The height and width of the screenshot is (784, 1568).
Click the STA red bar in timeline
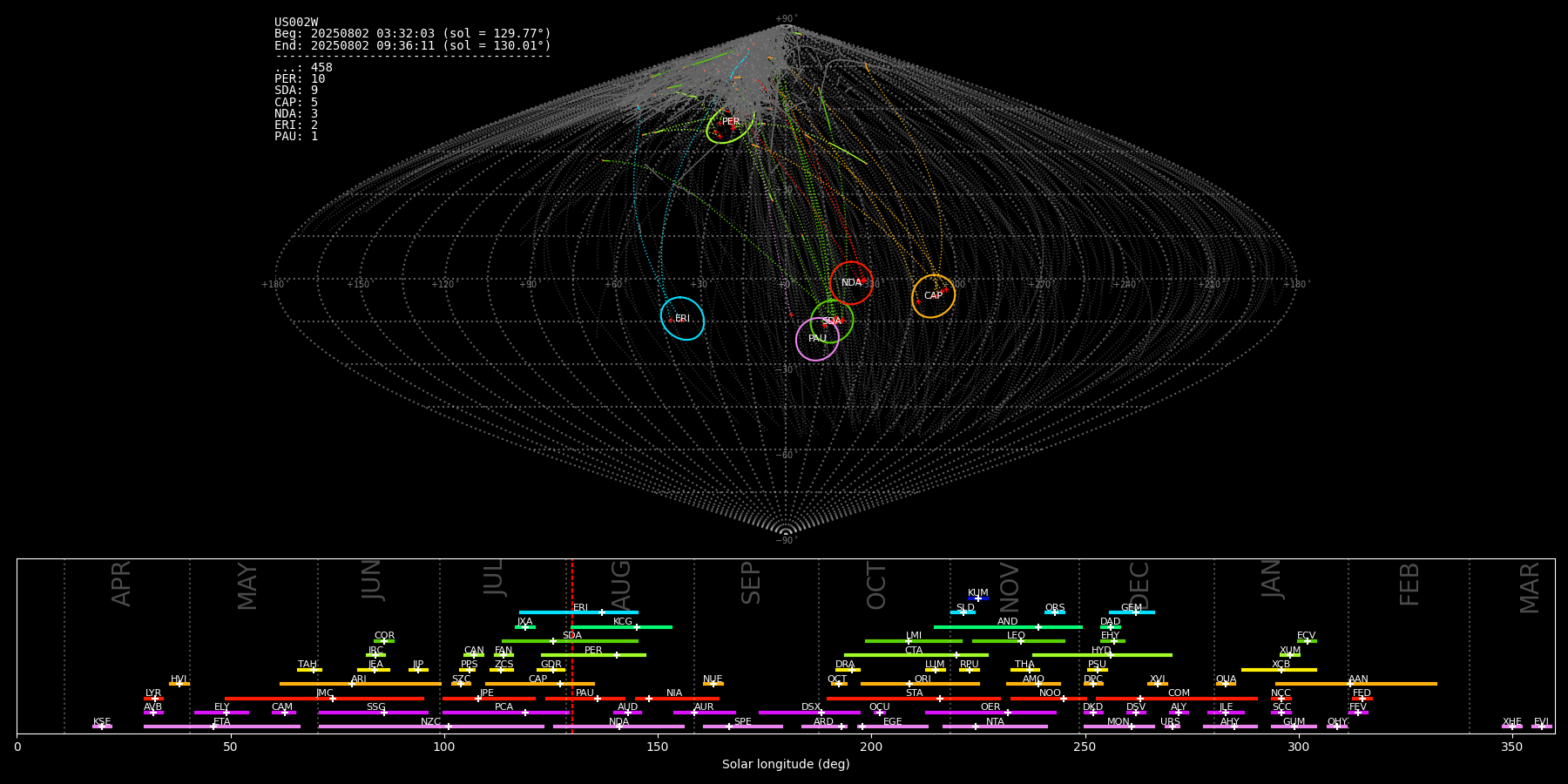point(914,699)
